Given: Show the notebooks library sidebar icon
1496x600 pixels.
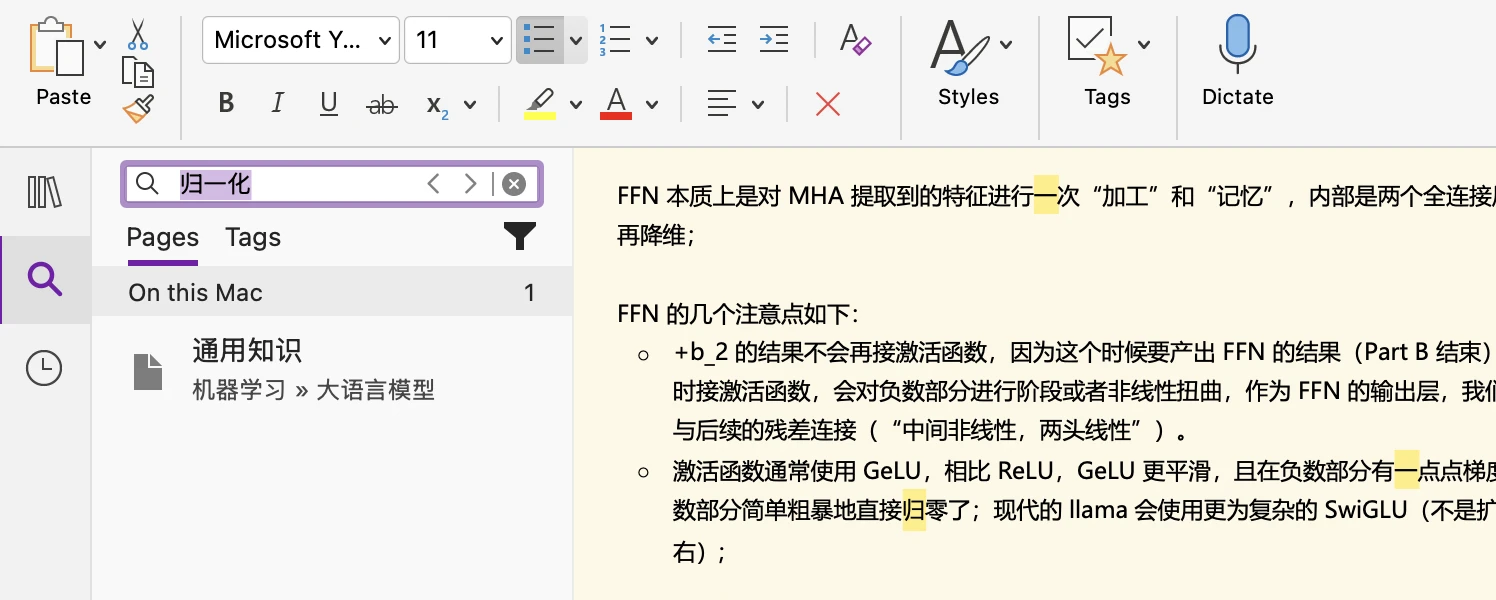Looking at the screenshot, I should 45,191.
